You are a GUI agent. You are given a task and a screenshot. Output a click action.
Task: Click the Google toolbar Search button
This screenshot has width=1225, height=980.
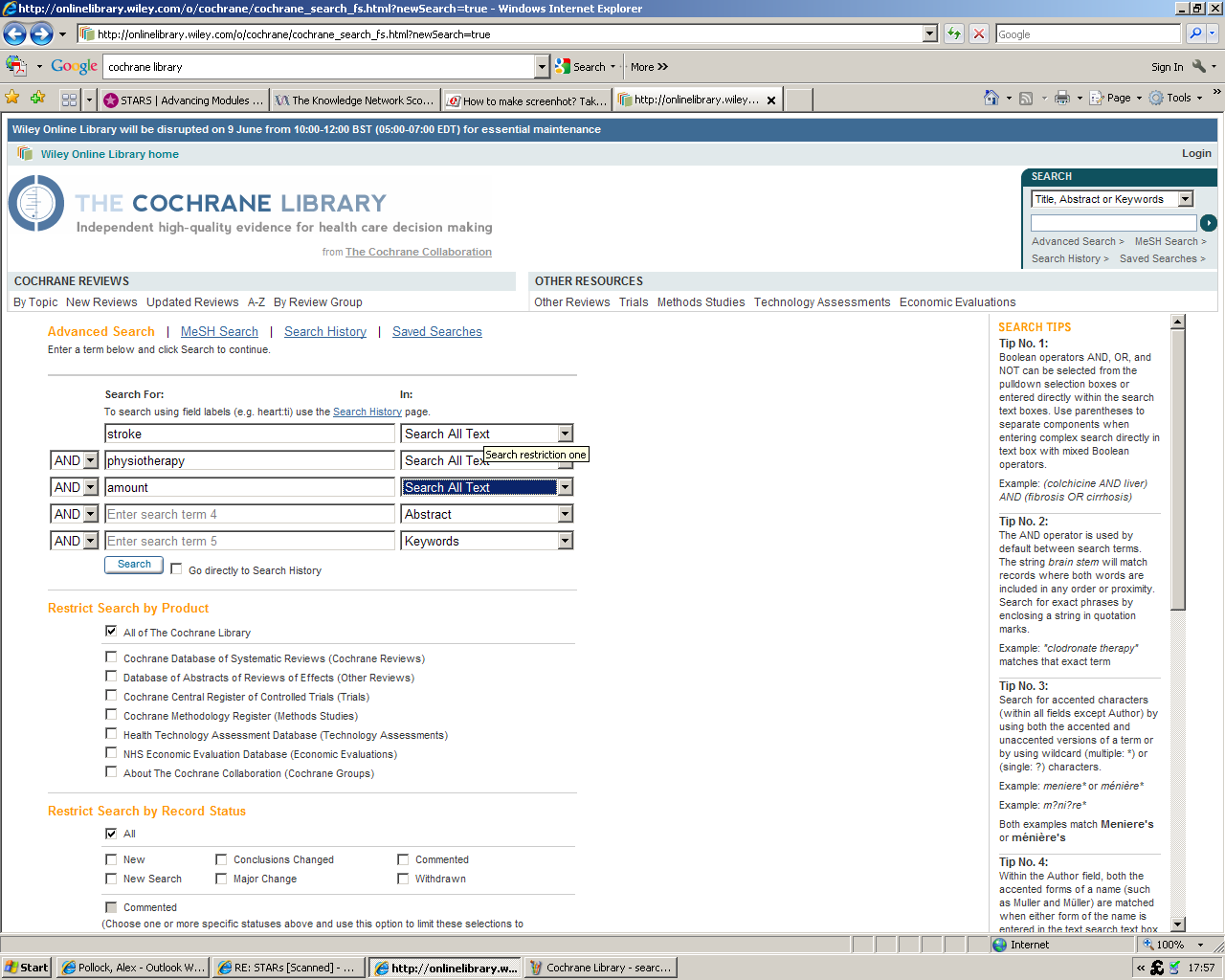click(586, 67)
